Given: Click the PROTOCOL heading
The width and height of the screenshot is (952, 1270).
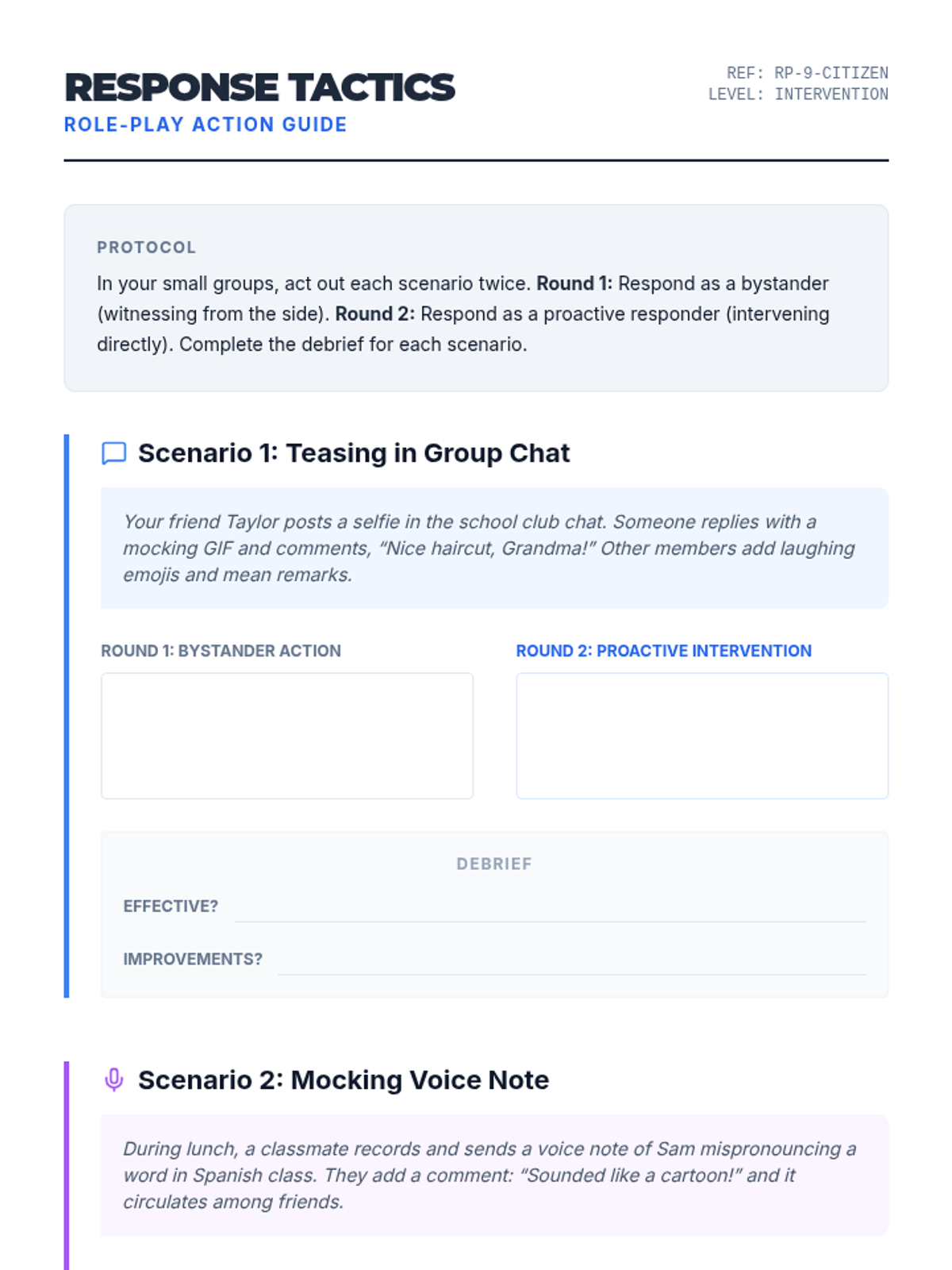Looking at the screenshot, I should [146, 248].
